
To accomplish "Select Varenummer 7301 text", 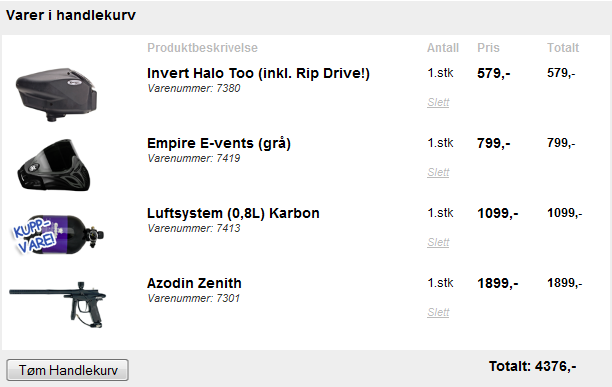I will click(194, 298).
